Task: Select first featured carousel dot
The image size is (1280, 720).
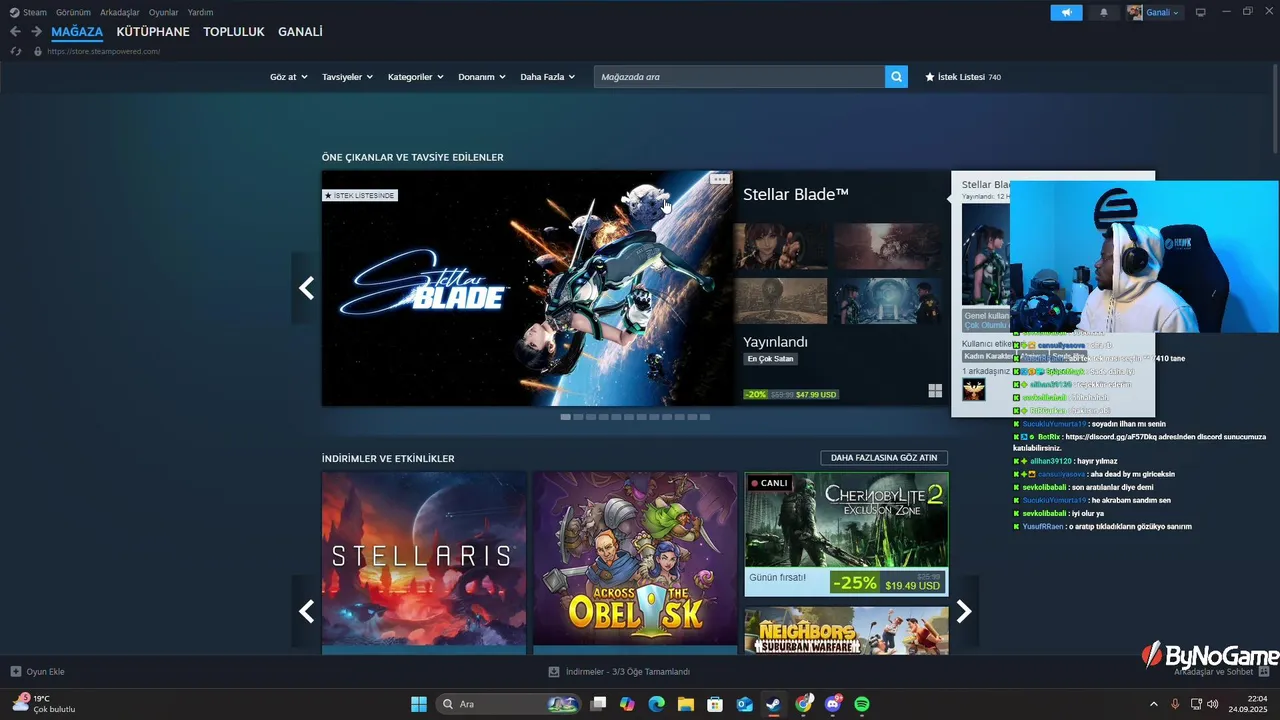Action: pos(565,417)
